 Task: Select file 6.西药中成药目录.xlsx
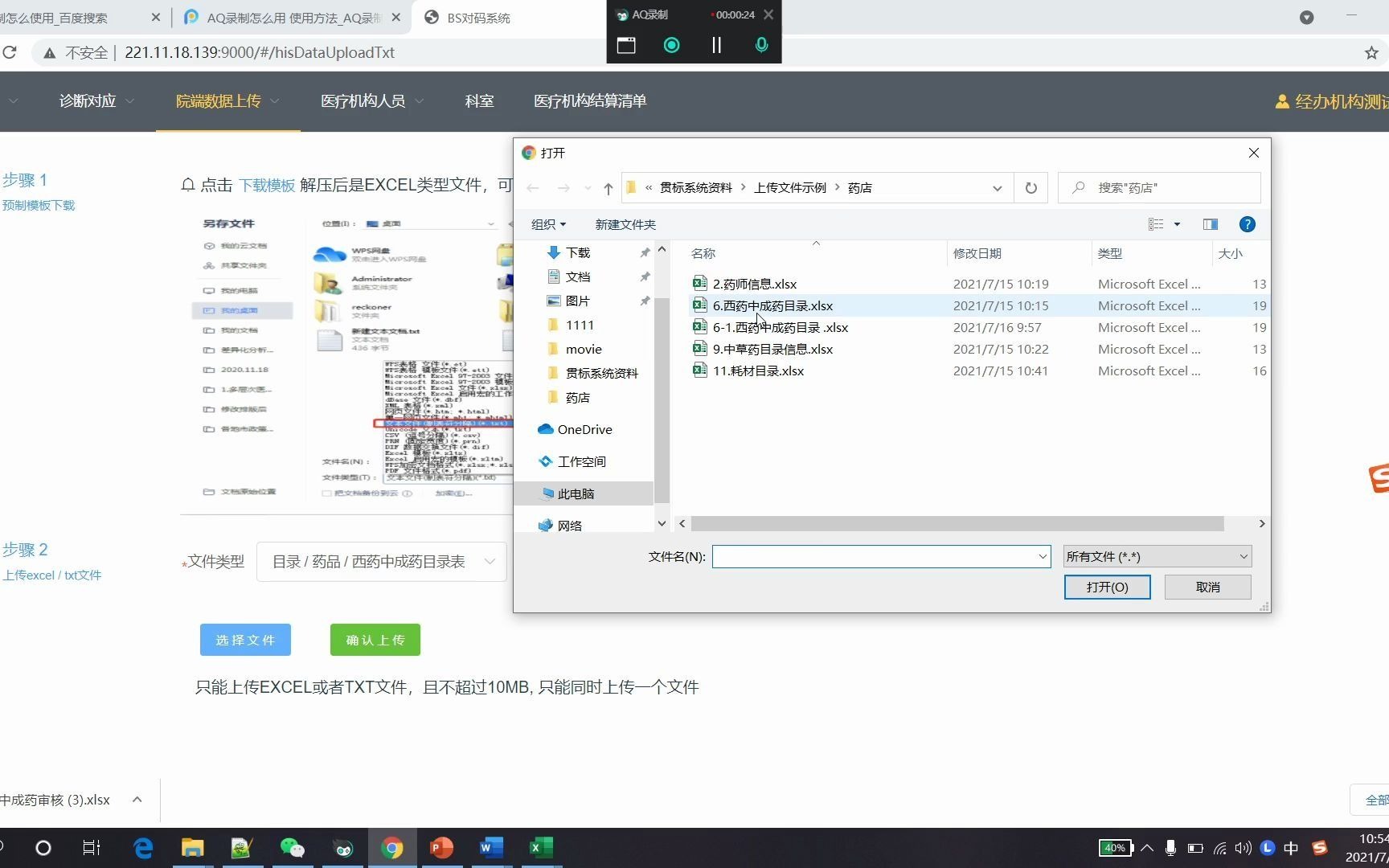[x=772, y=305]
